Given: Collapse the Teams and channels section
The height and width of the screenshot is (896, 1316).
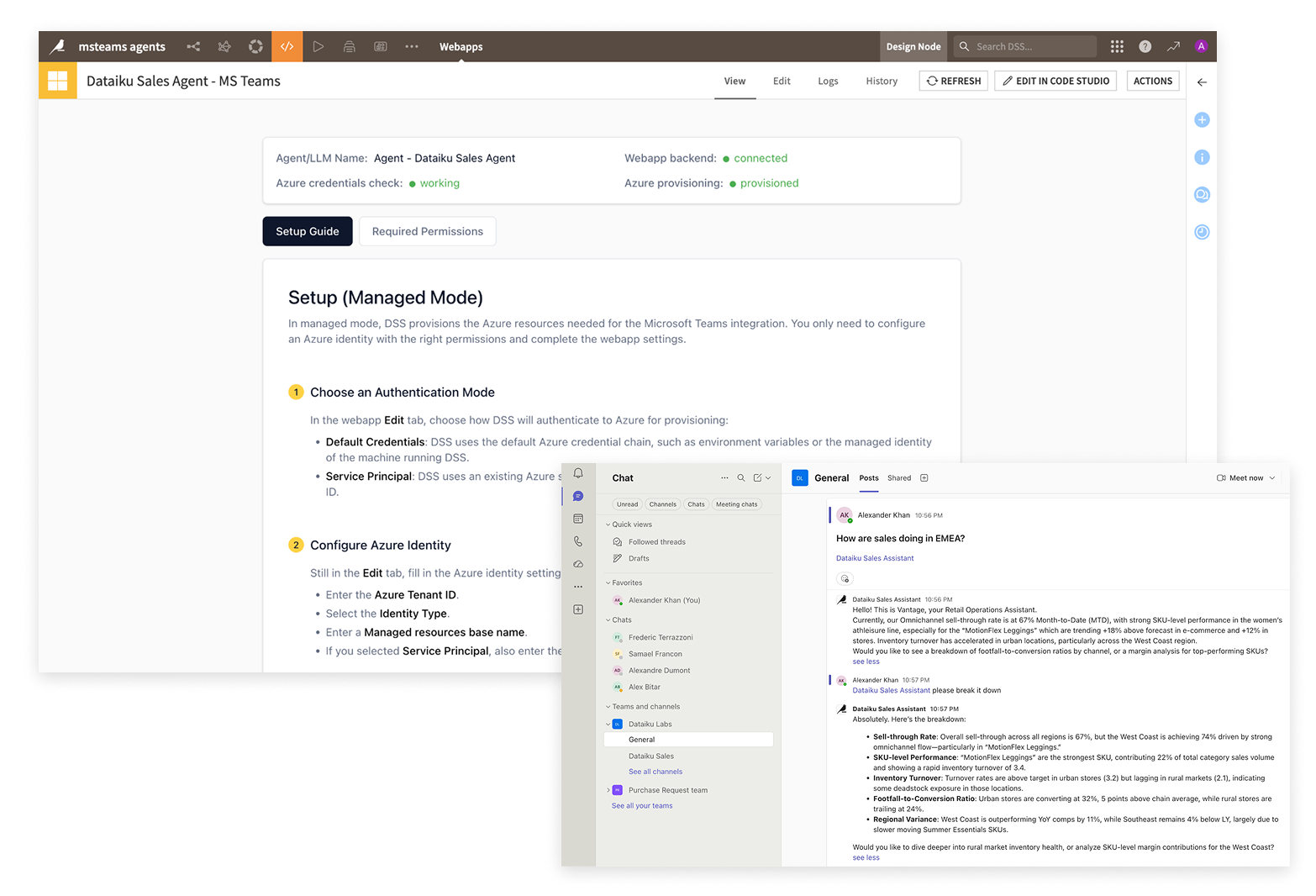Looking at the screenshot, I should click(x=608, y=707).
